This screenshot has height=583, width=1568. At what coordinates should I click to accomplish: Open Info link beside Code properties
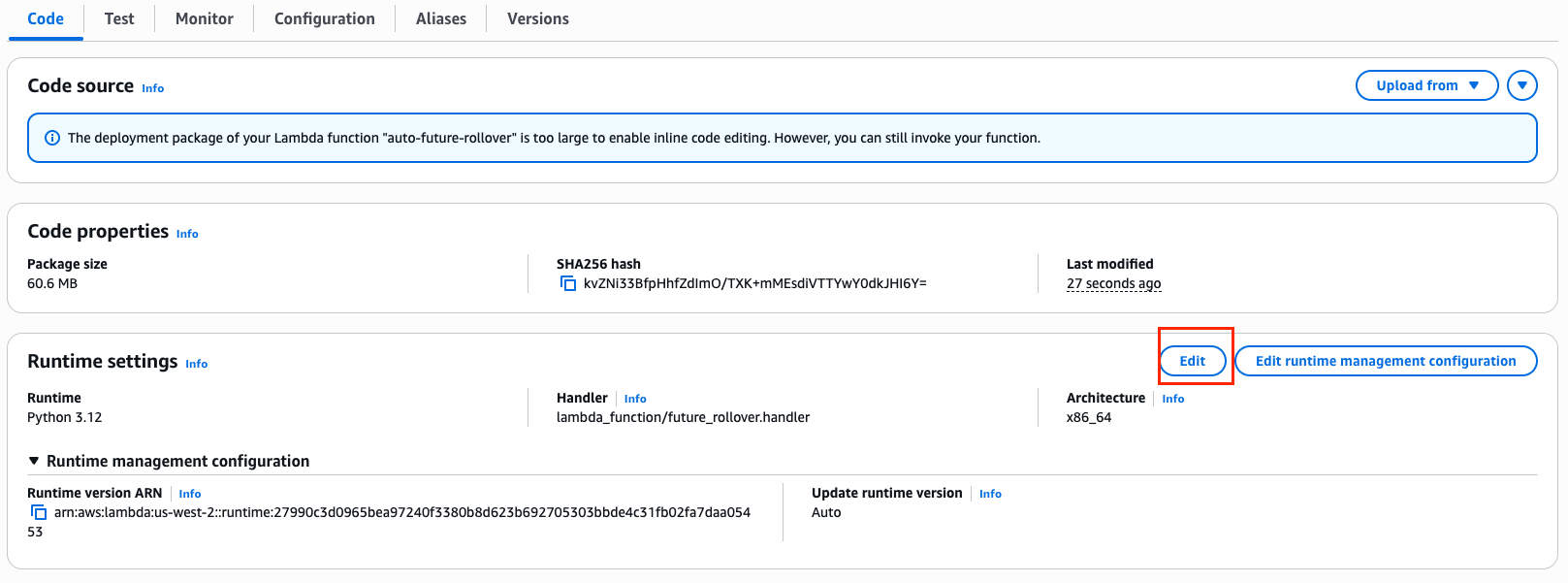(x=187, y=234)
